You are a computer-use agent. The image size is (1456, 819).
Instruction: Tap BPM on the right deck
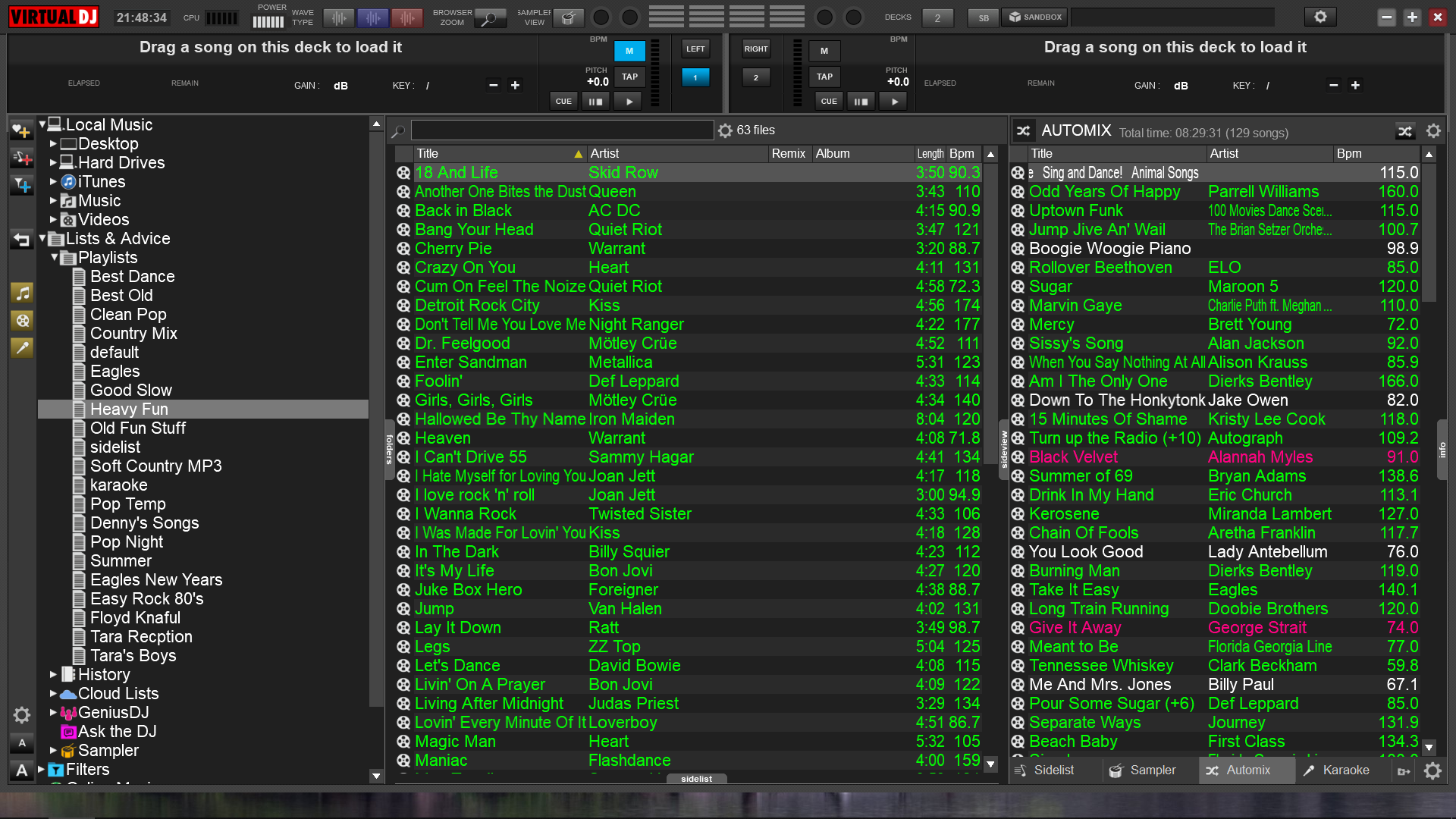click(824, 77)
